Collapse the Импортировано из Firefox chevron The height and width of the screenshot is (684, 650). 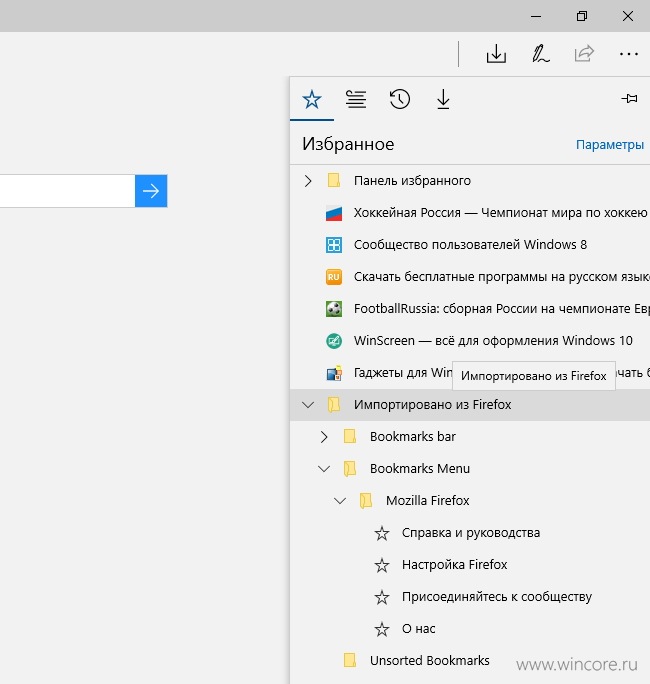click(x=308, y=405)
